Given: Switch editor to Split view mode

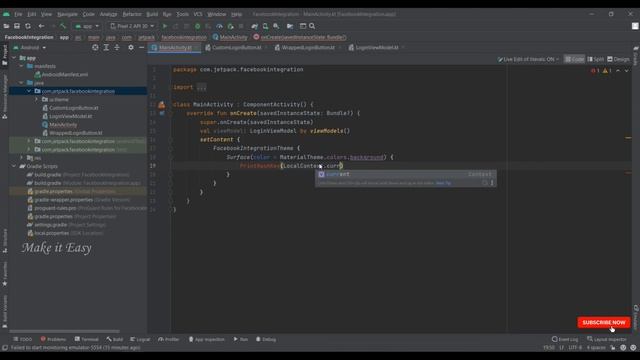Looking at the screenshot, I should pyautogui.click(x=596, y=59).
